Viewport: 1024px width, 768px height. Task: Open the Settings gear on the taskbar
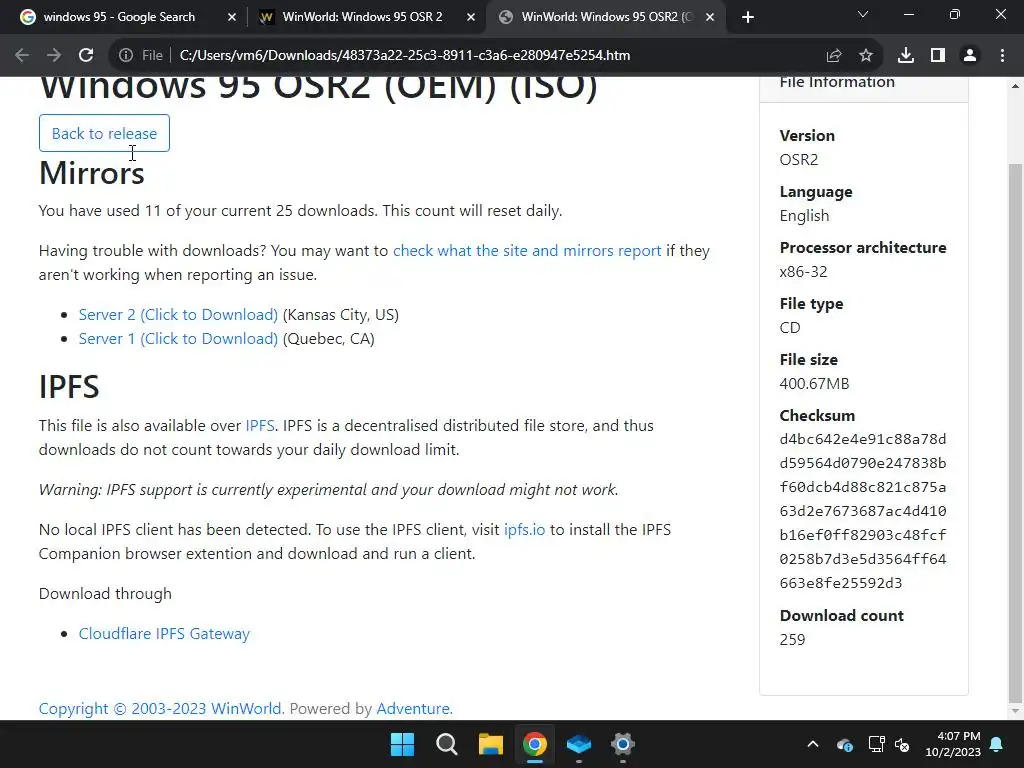(622, 744)
